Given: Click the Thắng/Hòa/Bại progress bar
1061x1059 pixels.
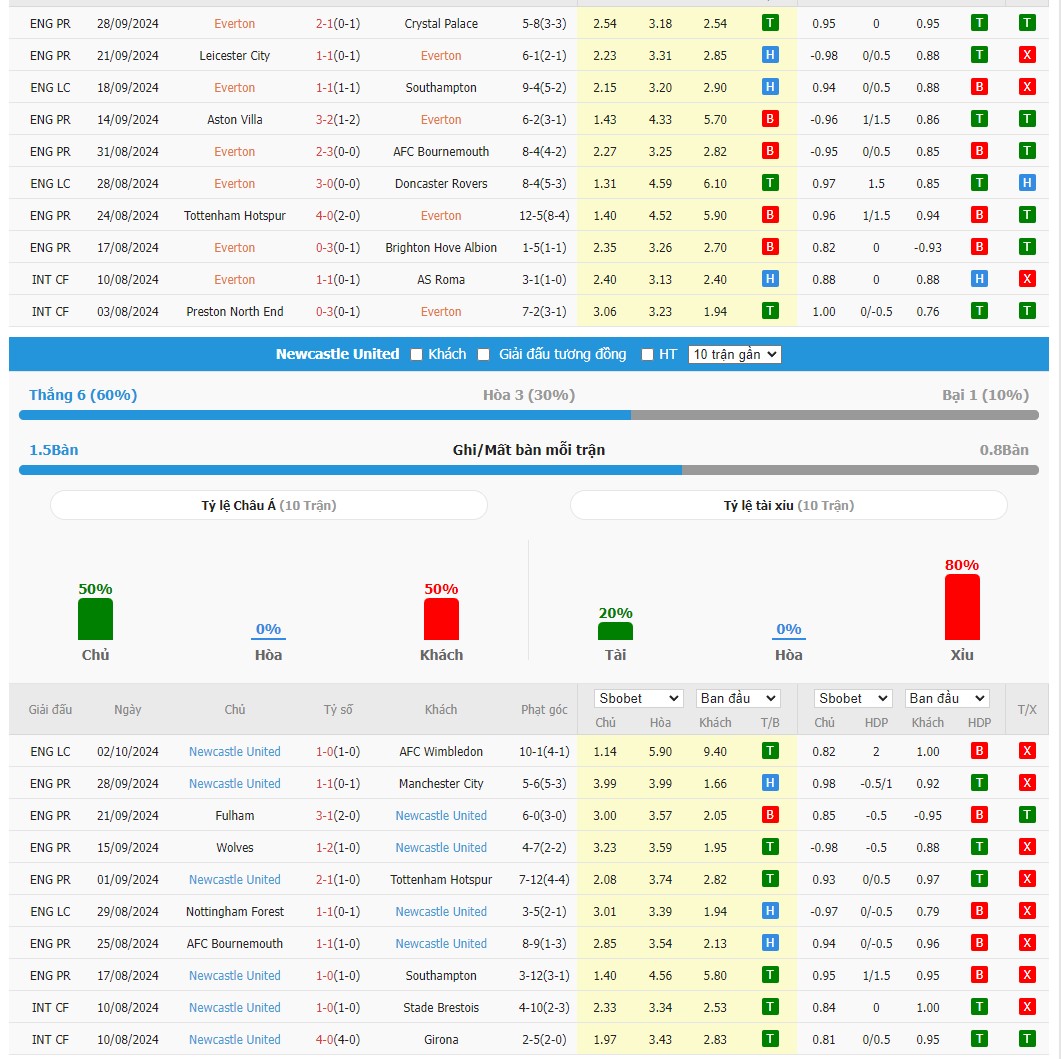Looking at the screenshot, I should [528, 415].
